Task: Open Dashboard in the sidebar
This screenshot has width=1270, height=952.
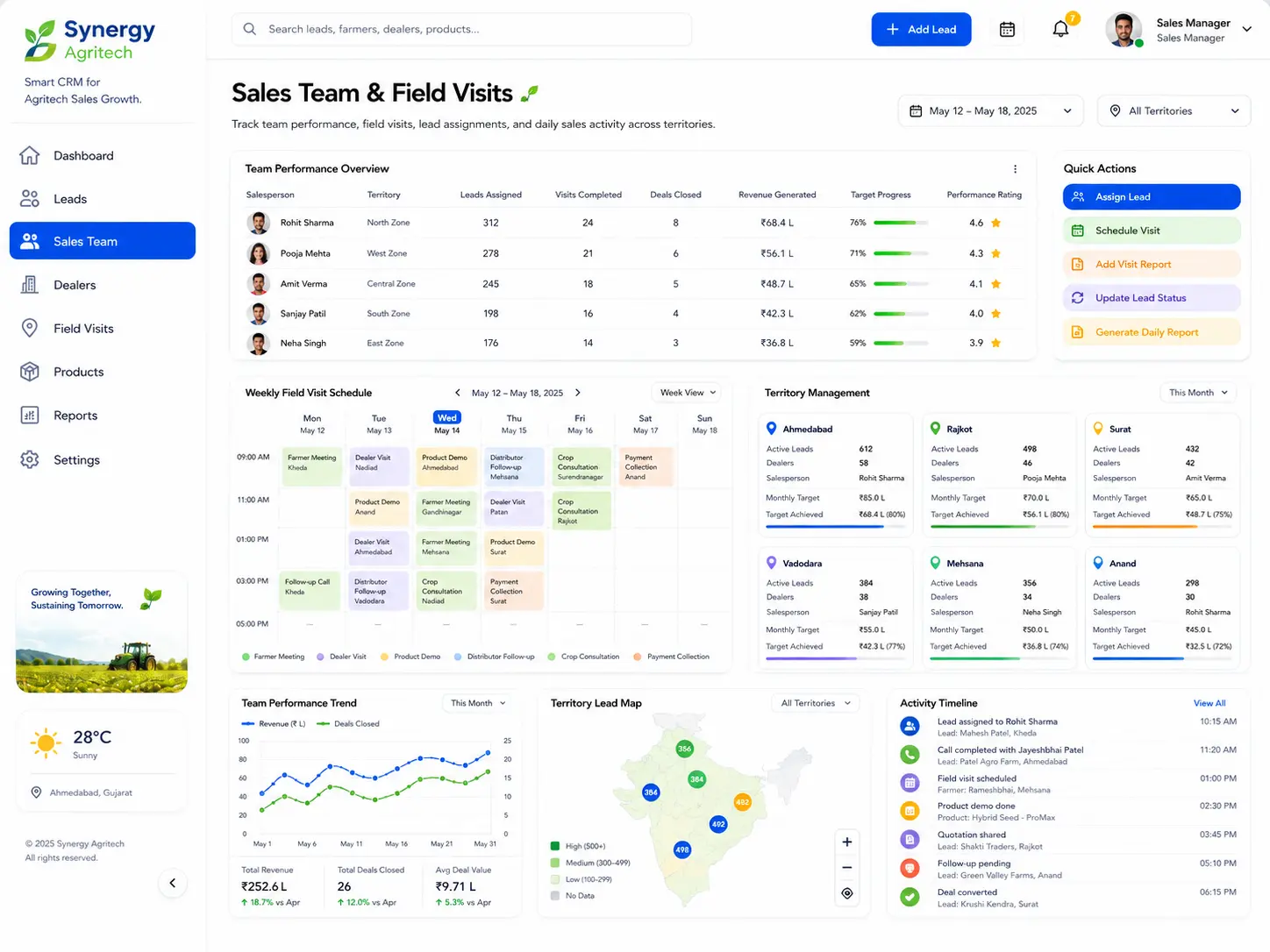Action: [103, 156]
